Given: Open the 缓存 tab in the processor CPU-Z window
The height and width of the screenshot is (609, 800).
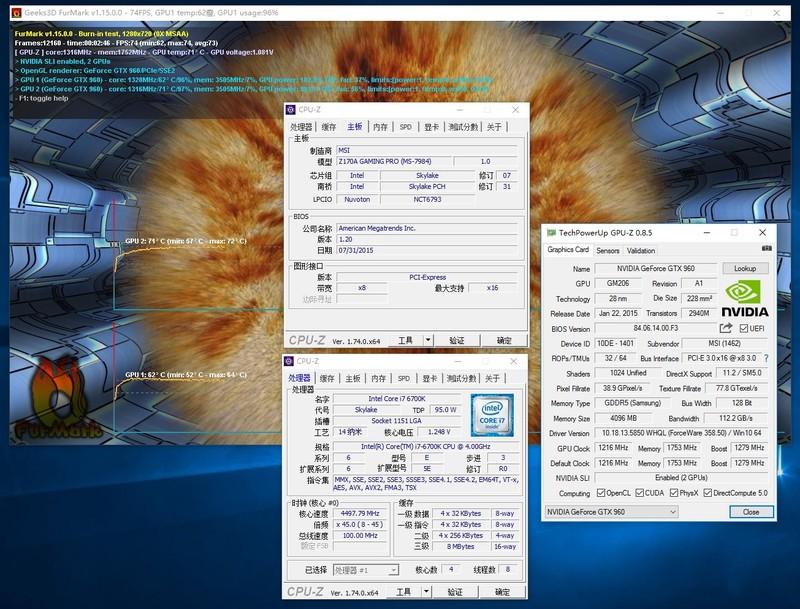Looking at the screenshot, I should pos(327,378).
